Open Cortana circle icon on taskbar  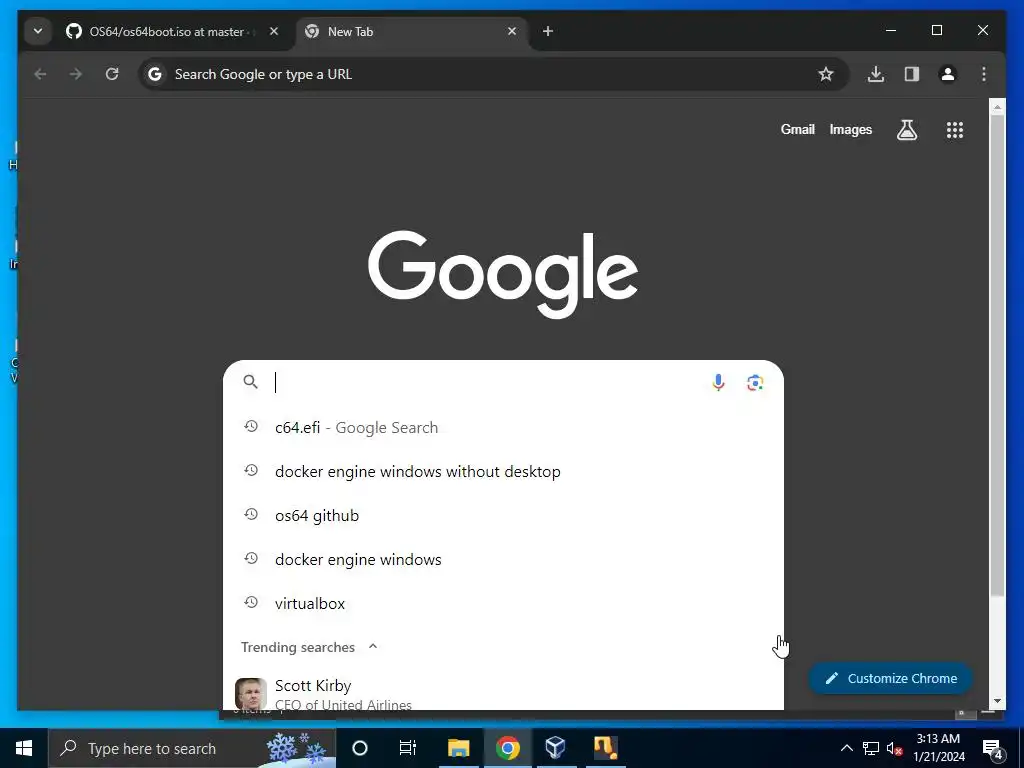tap(360, 748)
